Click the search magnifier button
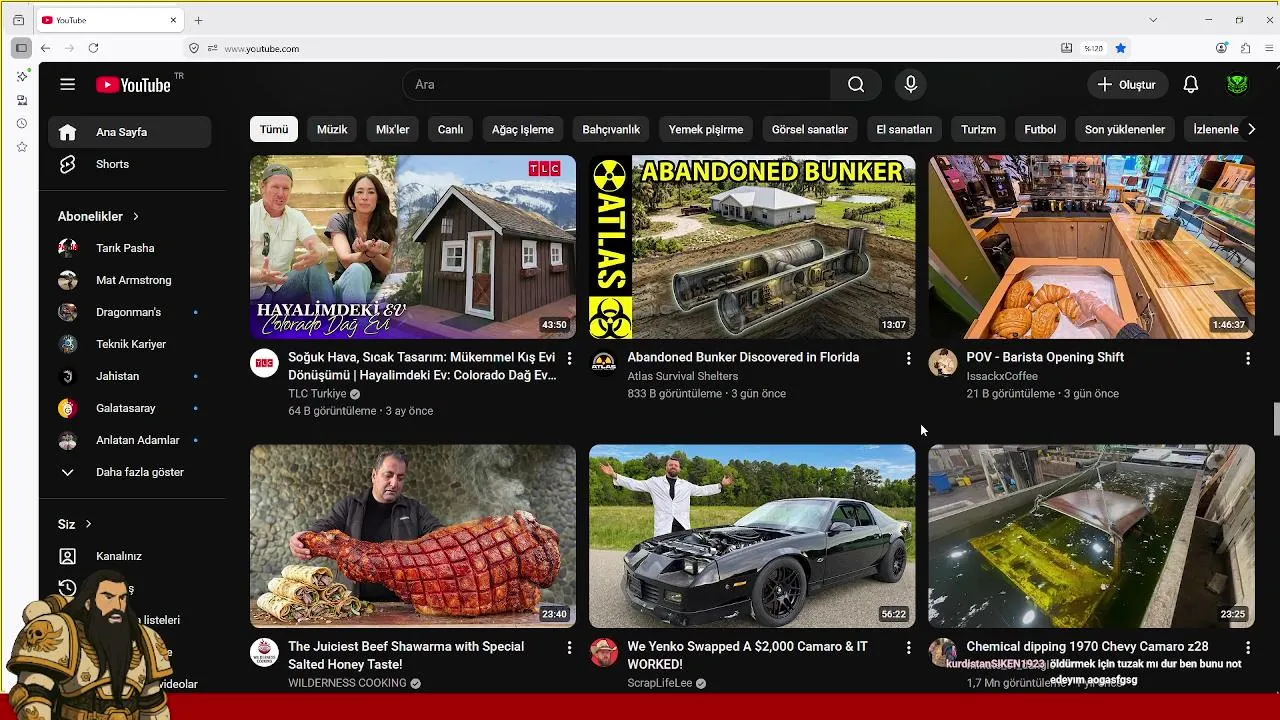This screenshot has height=720, width=1280. tap(856, 85)
